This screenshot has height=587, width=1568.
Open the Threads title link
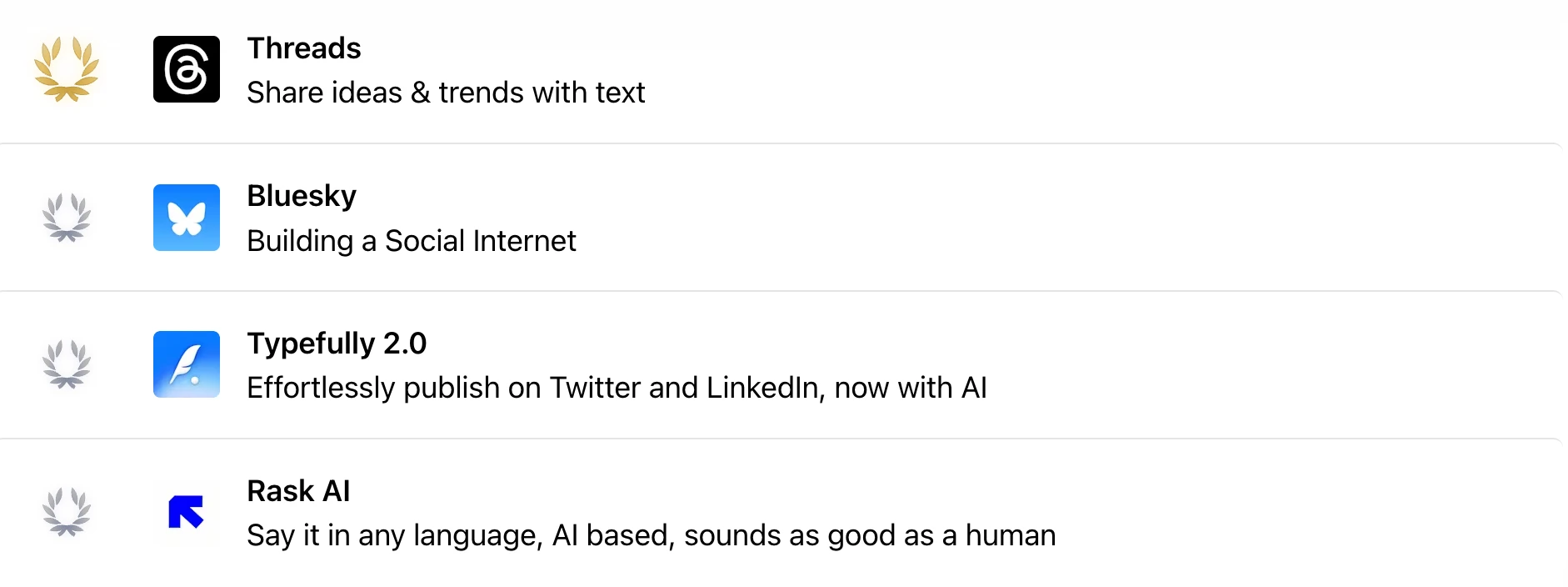pos(304,48)
